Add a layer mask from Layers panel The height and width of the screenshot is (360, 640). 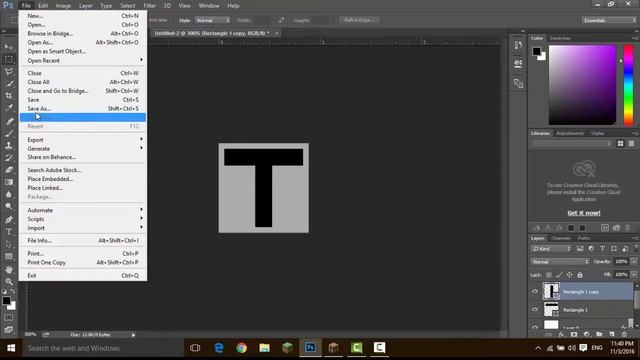(x=574, y=334)
